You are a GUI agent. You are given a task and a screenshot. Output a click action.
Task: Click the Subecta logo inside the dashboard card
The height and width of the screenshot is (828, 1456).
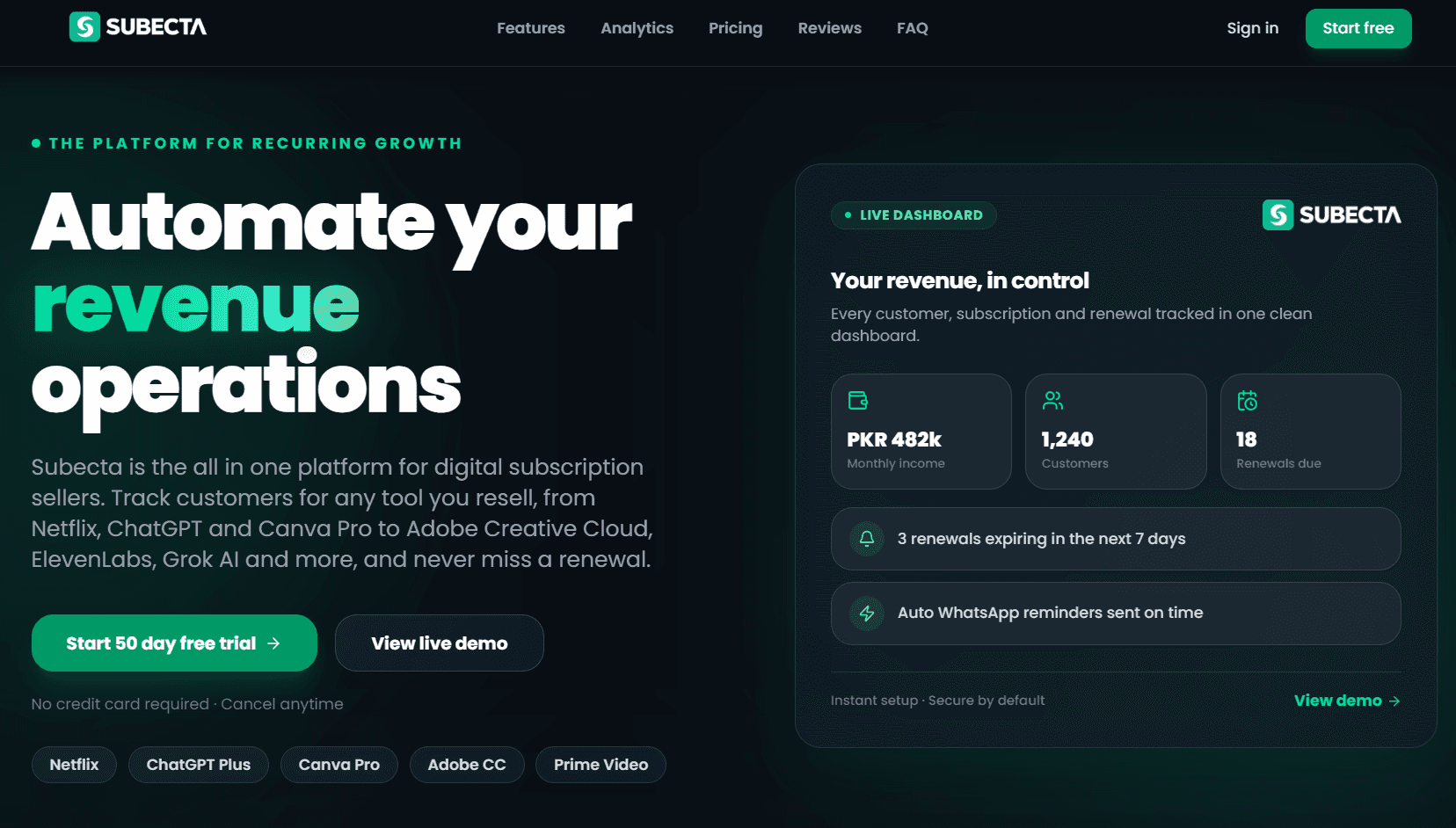pos(1331,214)
